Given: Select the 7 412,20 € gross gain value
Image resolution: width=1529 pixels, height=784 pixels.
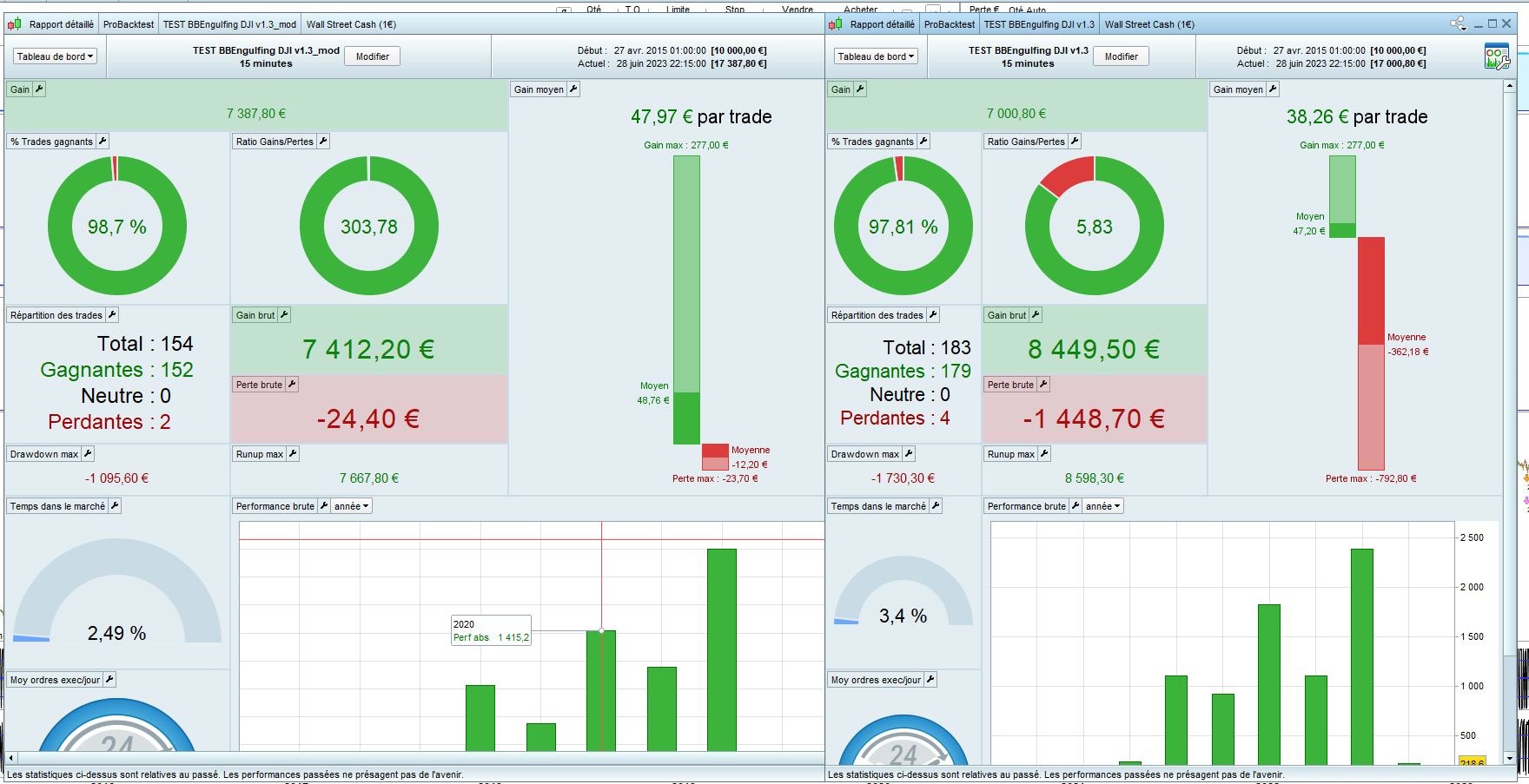Looking at the screenshot, I should [368, 349].
